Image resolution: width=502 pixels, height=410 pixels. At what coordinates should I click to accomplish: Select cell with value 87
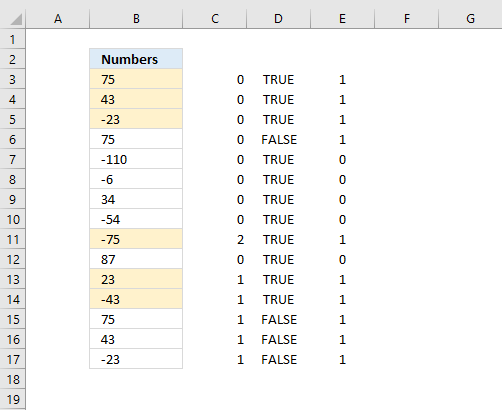click(136, 259)
